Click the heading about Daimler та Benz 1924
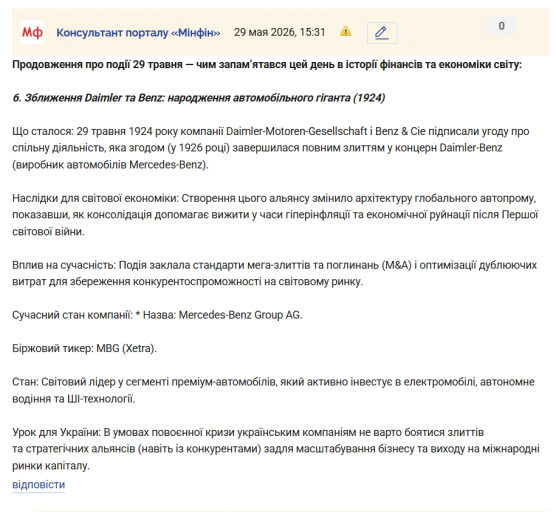 [199, 98]
